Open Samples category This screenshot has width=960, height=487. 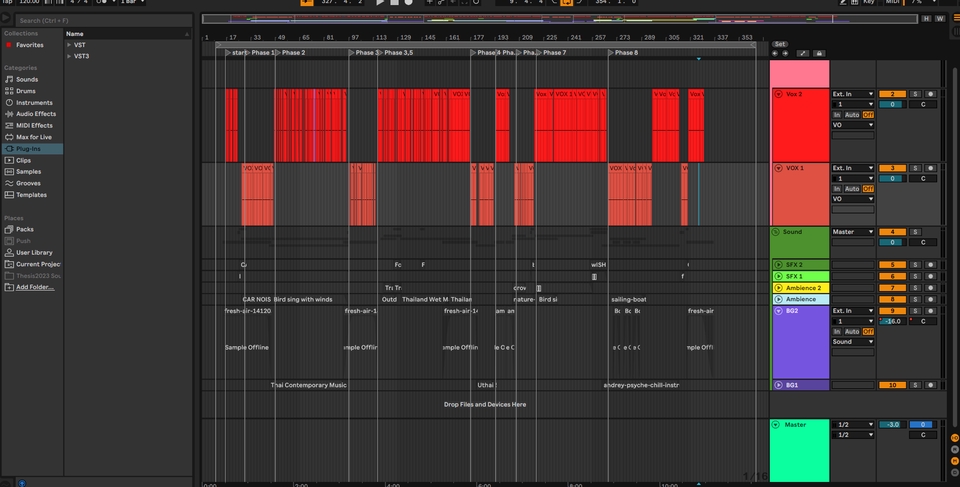(28, 172)
